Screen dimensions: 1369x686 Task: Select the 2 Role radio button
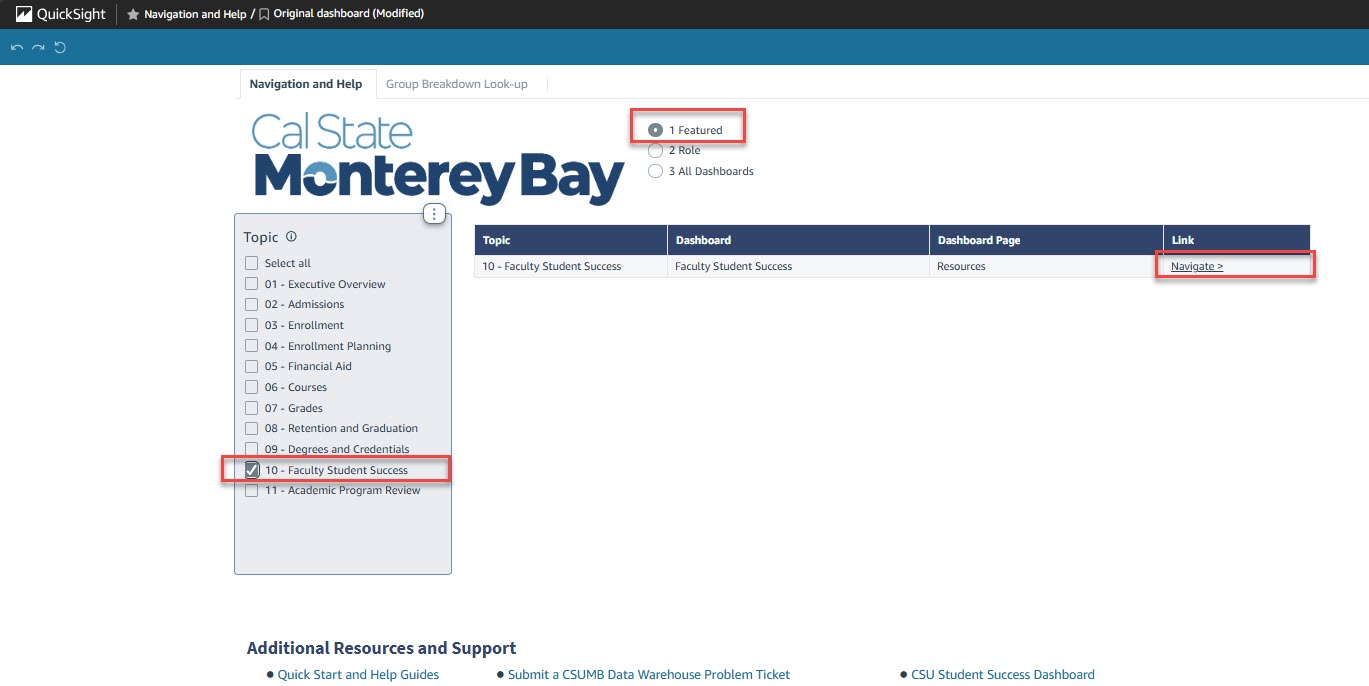[x=656, y=150]
